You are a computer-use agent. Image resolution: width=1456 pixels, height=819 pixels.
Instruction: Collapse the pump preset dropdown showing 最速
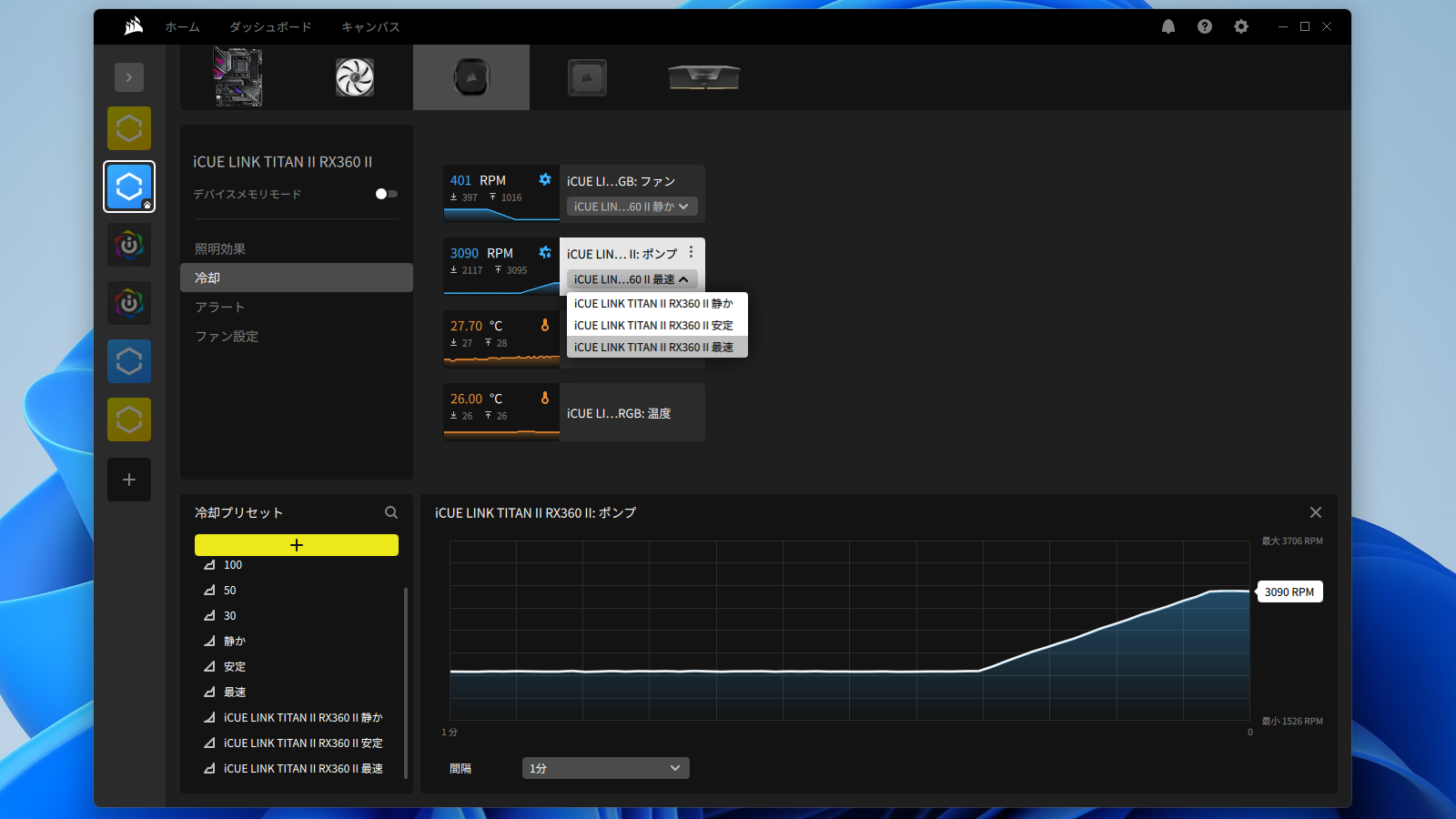click(x=632, y=279)
